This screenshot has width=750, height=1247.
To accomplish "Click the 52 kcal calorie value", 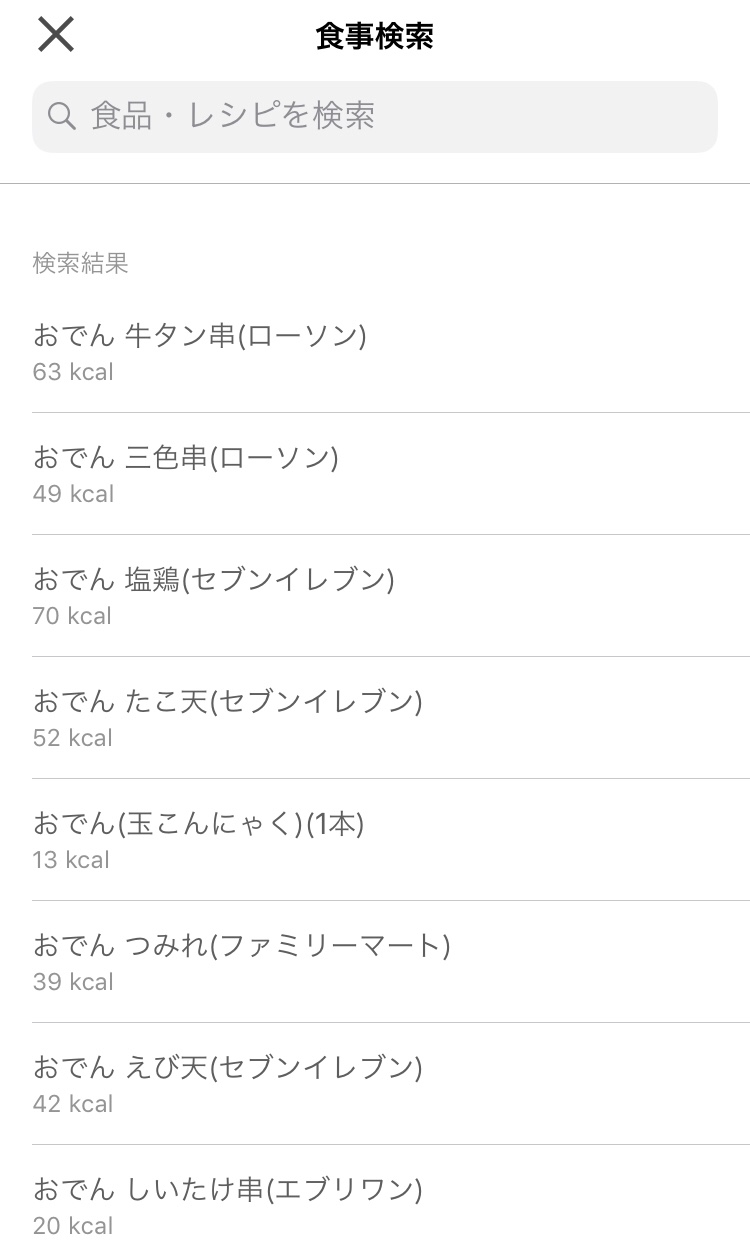I will click(x=73, y=738).
